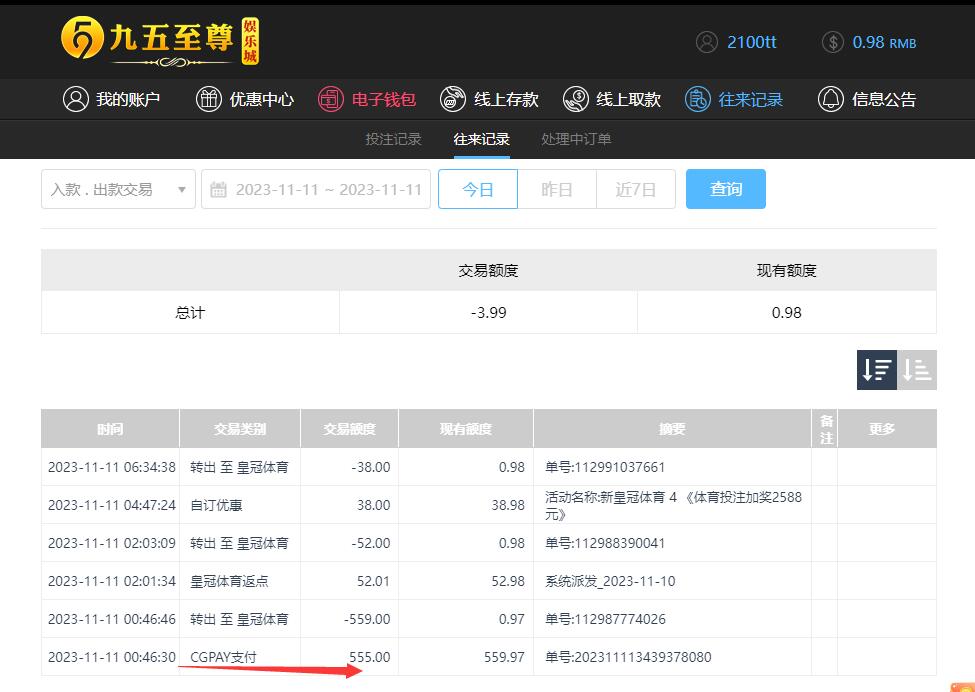Click the online withdrawal hand icon
The height and width of the screenshot is (692, 975).
click(x=576, y=99)
